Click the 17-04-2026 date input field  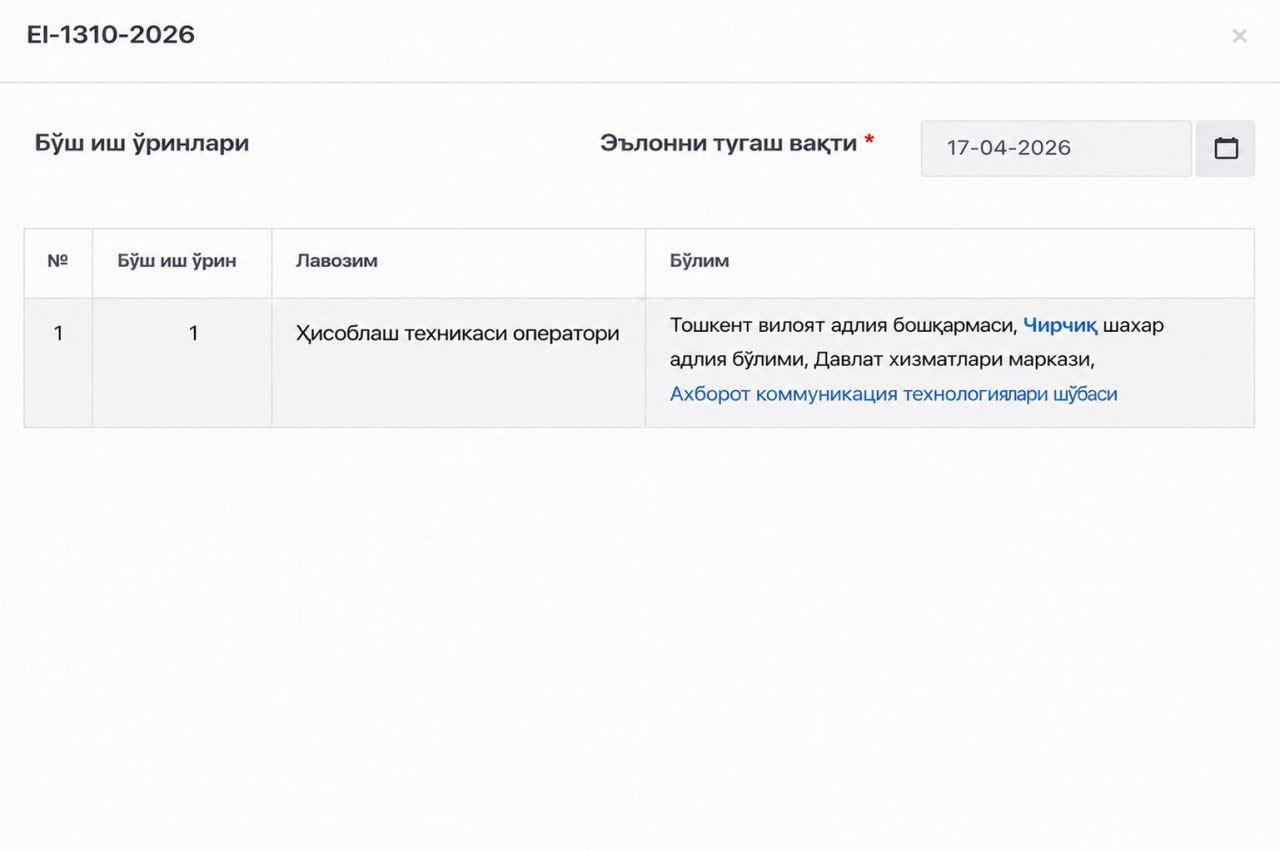click(1056, 148)
